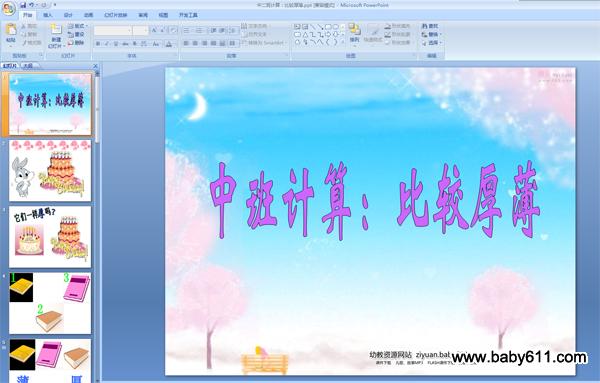Toggle Bold formatting

[98, 44]
